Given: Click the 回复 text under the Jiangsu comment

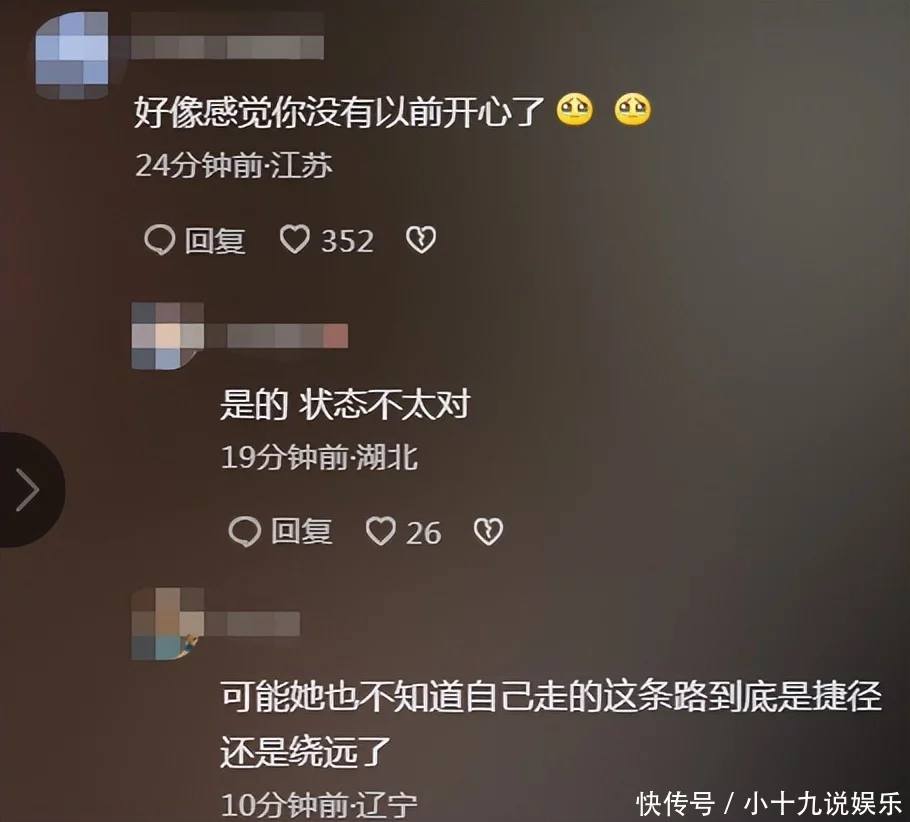Looking at the screenshot, I should click(215, 240).
